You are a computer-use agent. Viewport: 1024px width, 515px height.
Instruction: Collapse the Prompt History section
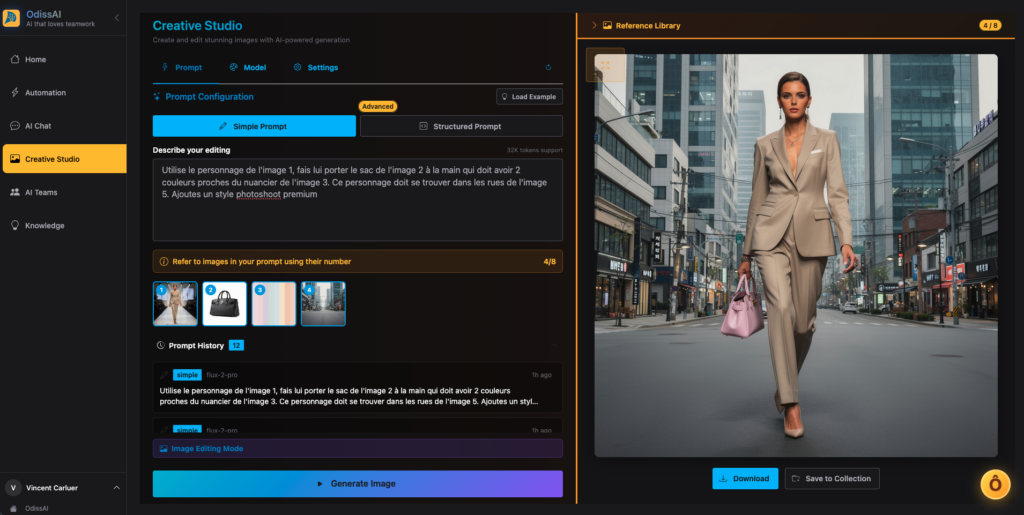(x=553, y=345)
